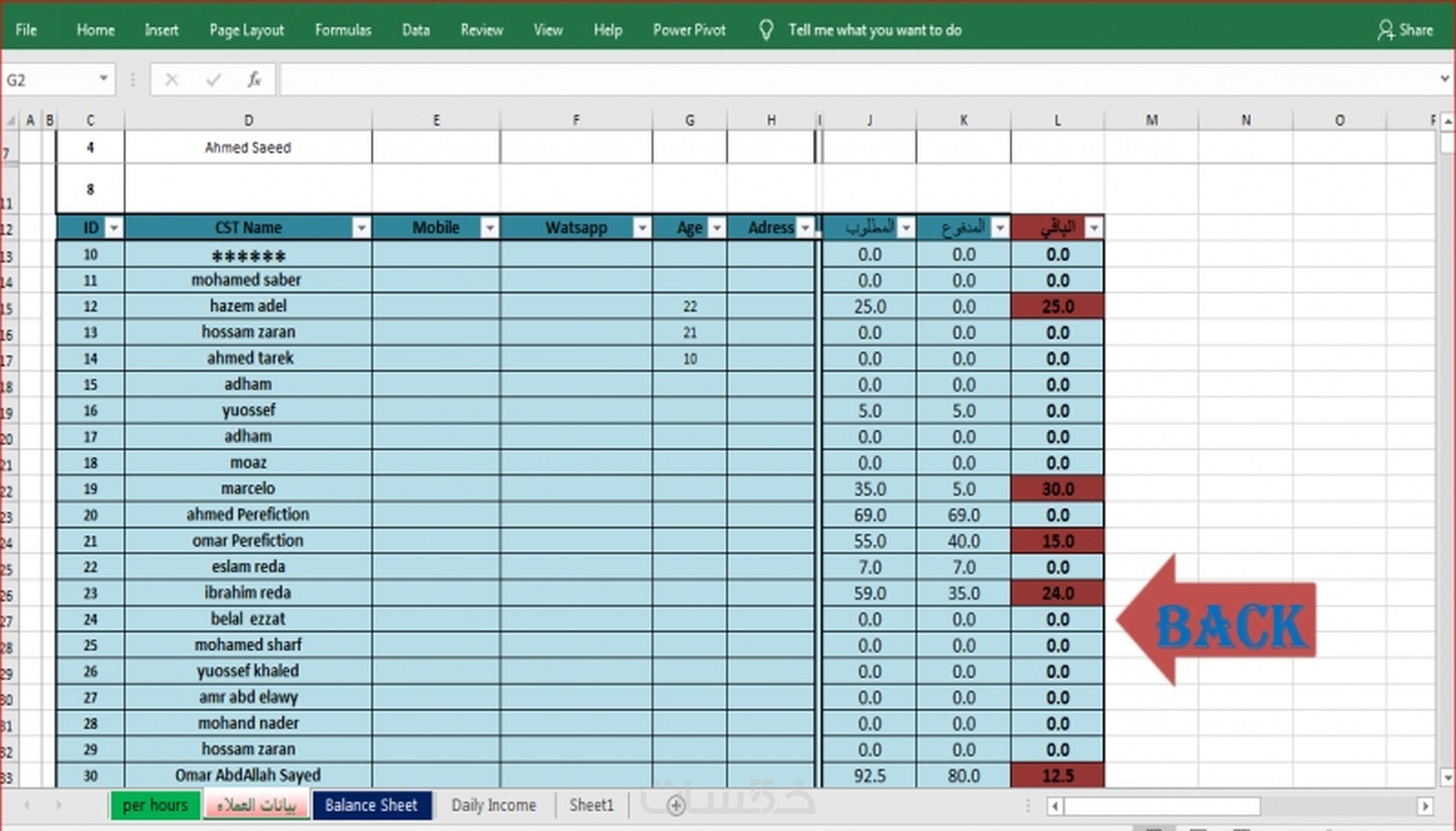Select the cell 'mohamed saber'
The height and width of the screenshot is (831, 1456).
(248, 280)
